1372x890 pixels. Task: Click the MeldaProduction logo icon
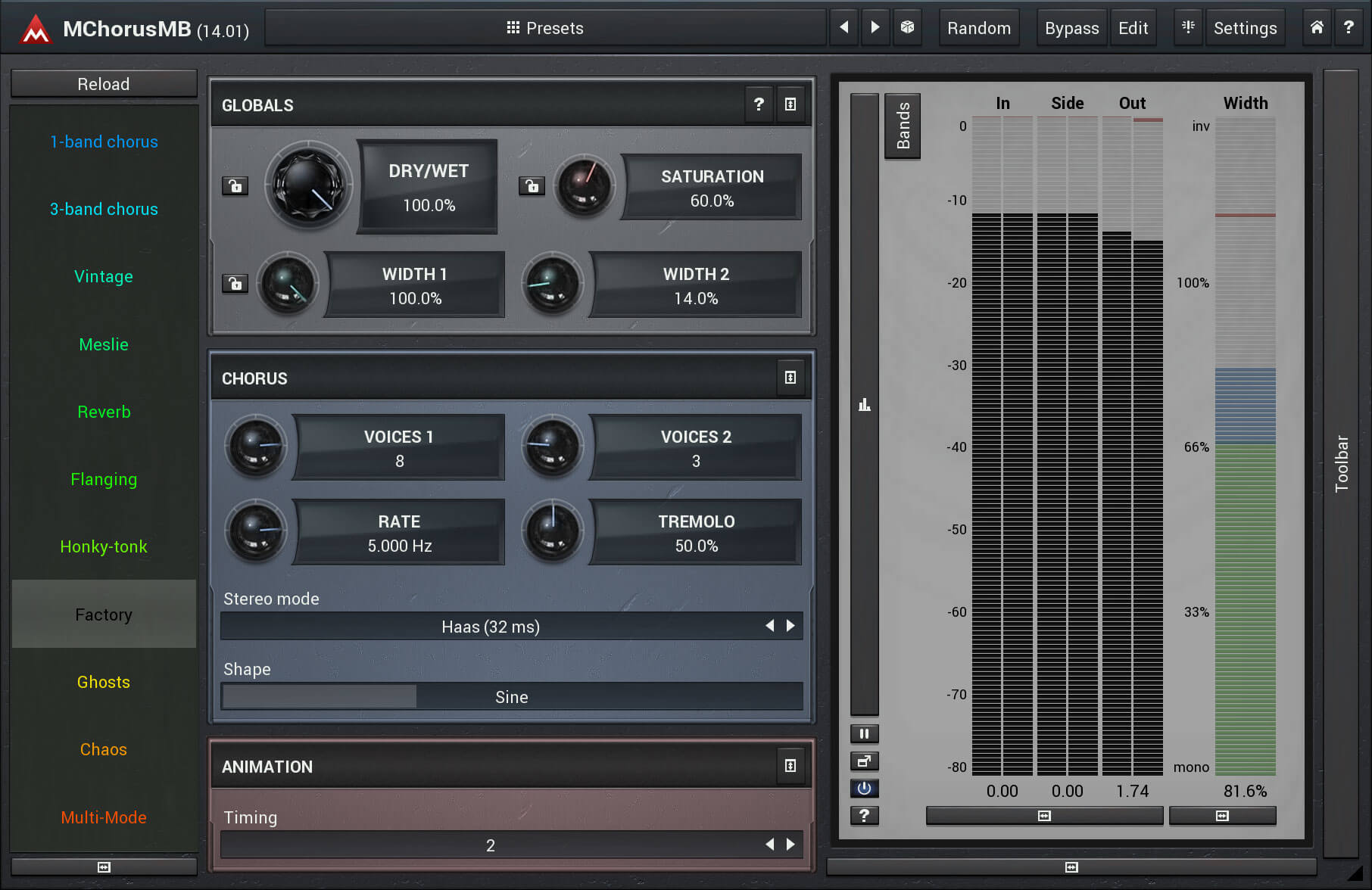35,29
